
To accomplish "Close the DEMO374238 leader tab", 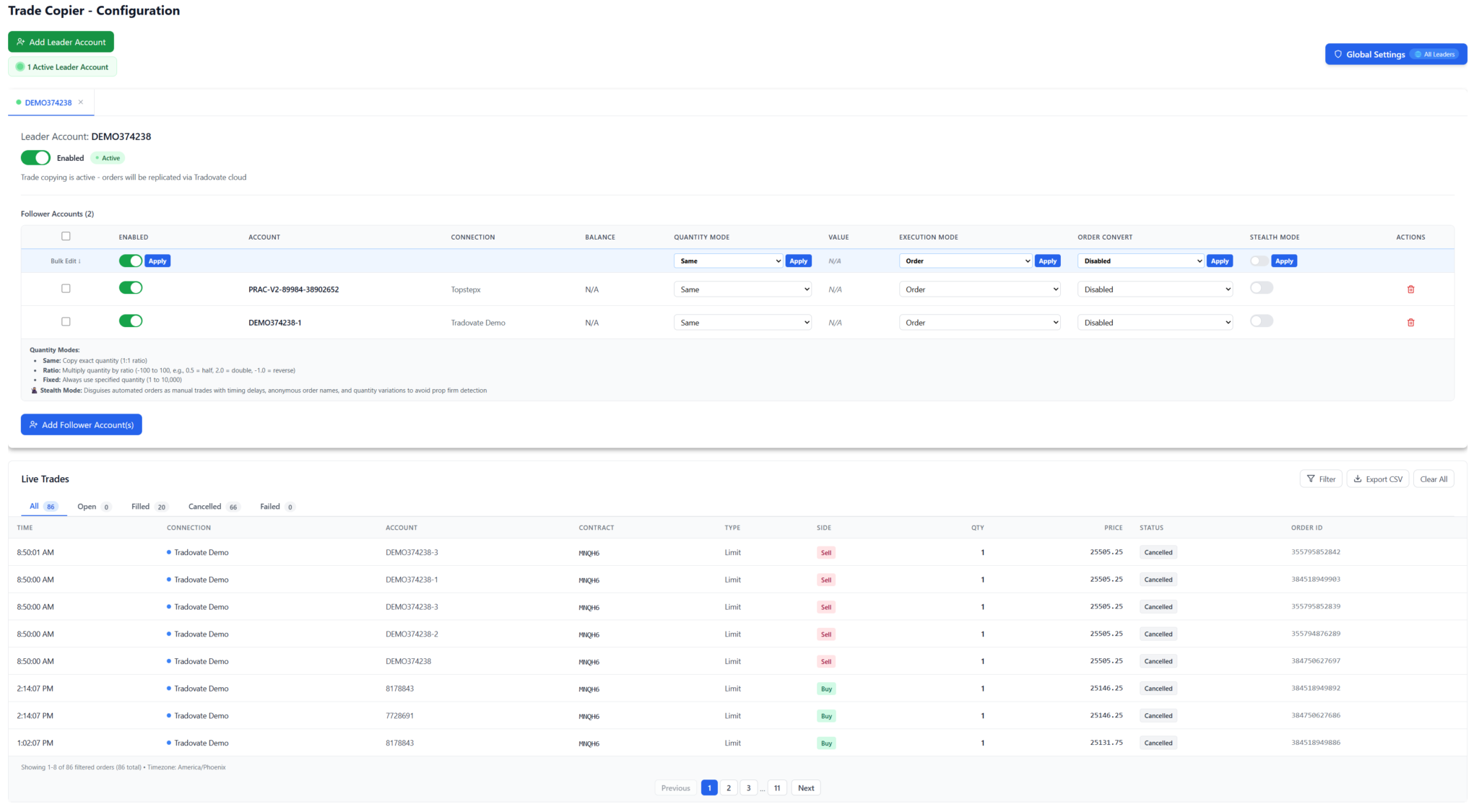I will tap(81, 102).
